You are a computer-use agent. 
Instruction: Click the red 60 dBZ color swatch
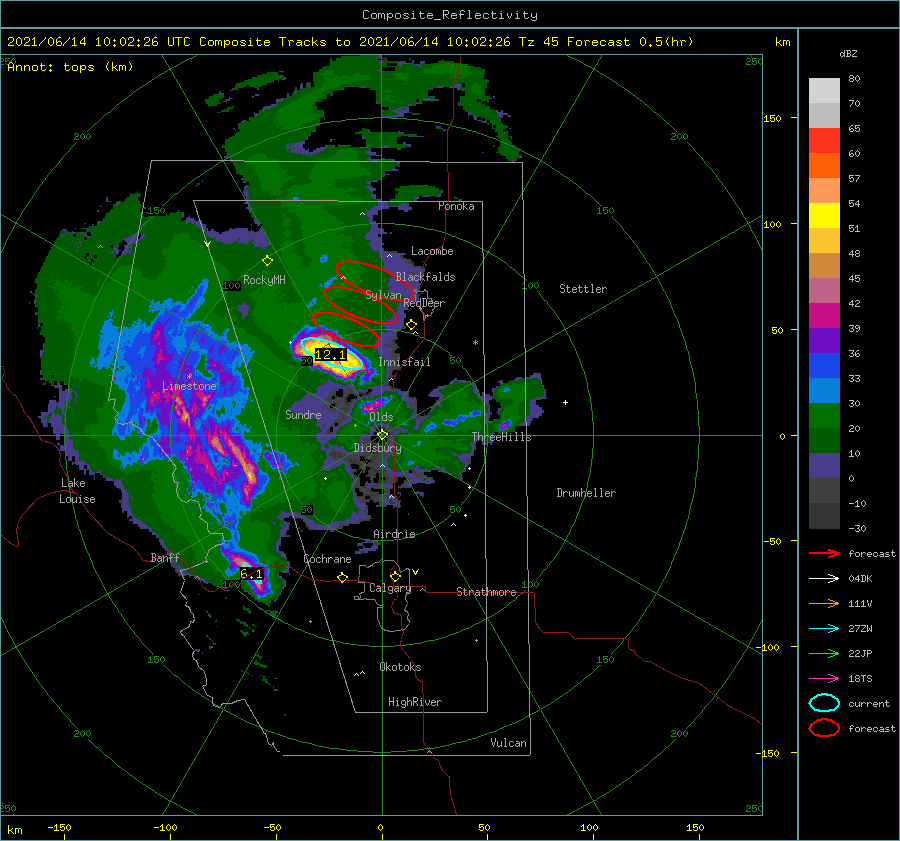[824, 141]
